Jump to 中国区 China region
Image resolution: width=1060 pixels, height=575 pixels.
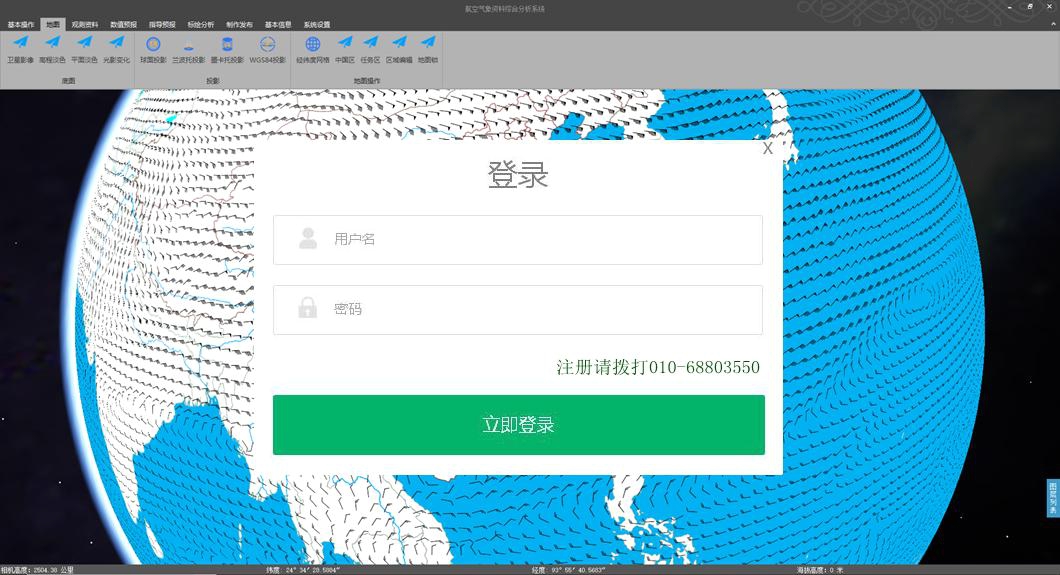coord(345,49)
